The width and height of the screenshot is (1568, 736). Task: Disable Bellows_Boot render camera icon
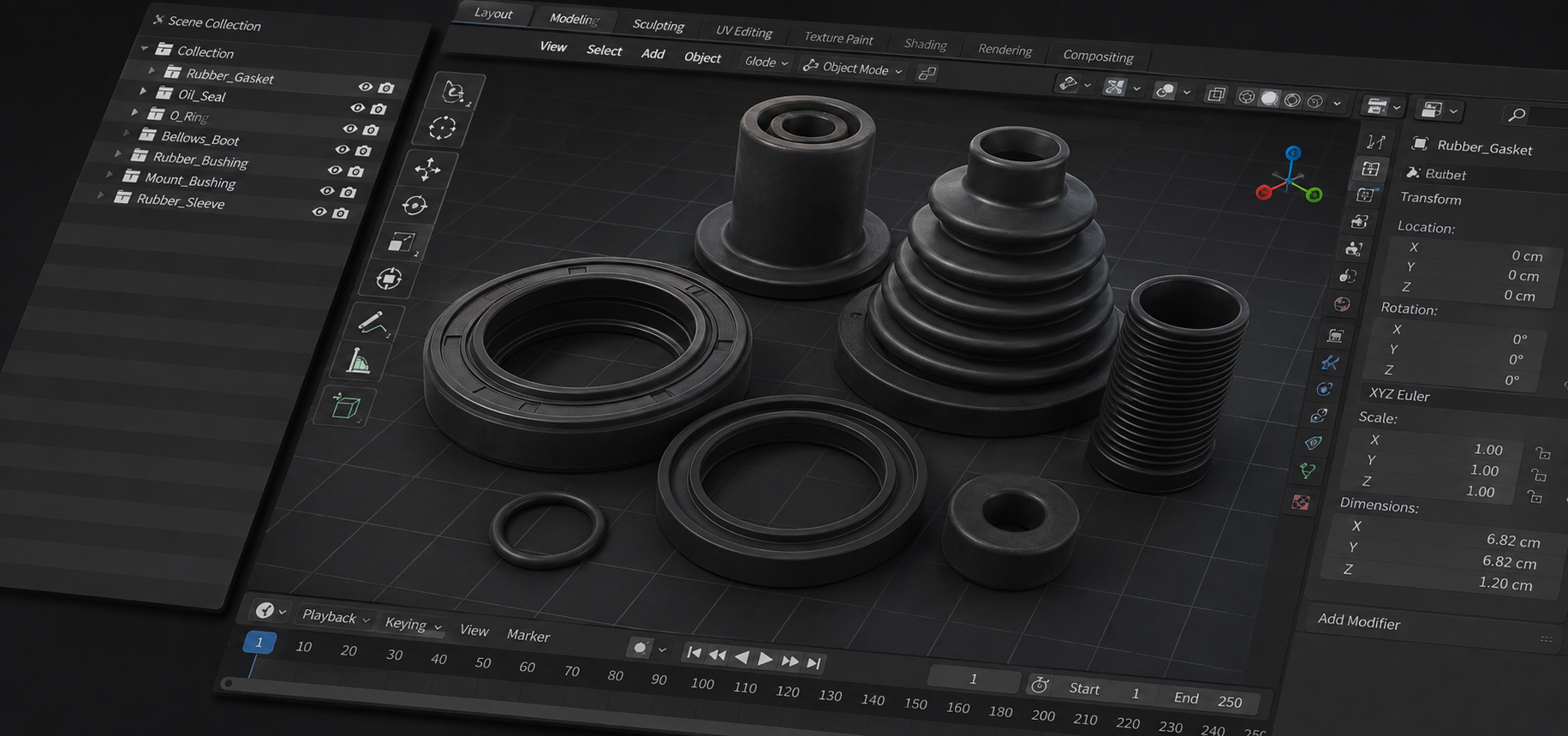point(363,151)
